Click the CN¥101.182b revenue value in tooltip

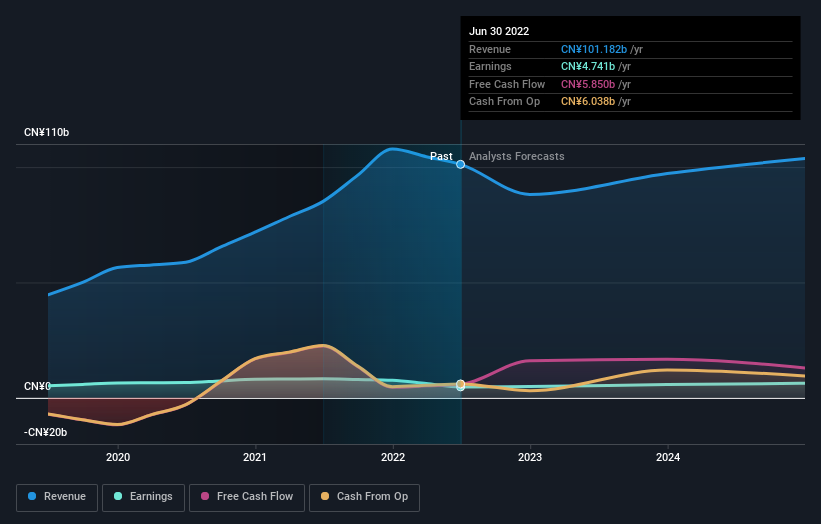click(594, 49)
